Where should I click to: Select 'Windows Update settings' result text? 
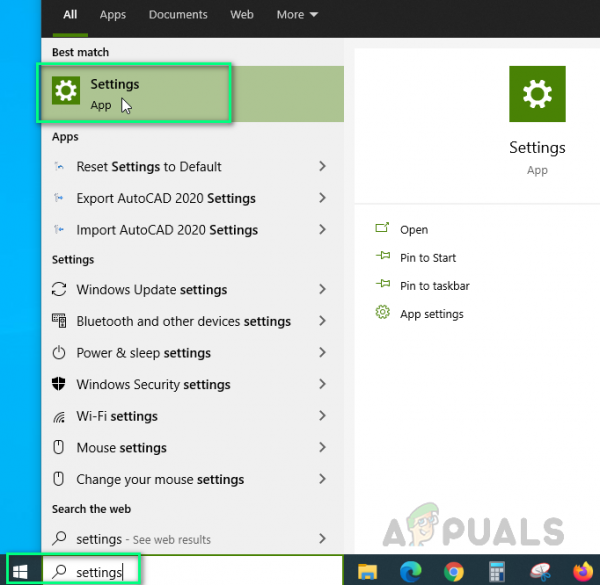click(x=152, y=290)
